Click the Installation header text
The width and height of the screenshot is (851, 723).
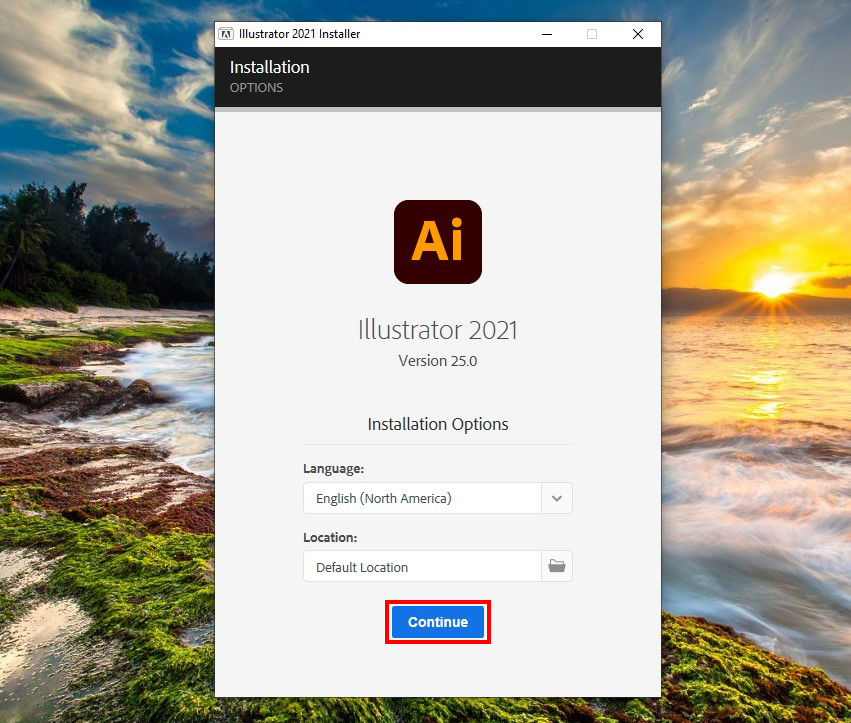270,67
